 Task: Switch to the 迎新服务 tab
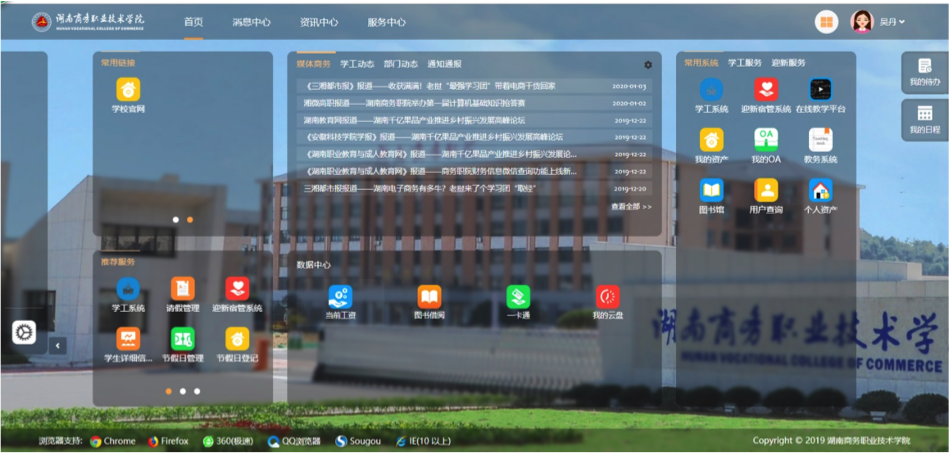(x=789, y=63)
